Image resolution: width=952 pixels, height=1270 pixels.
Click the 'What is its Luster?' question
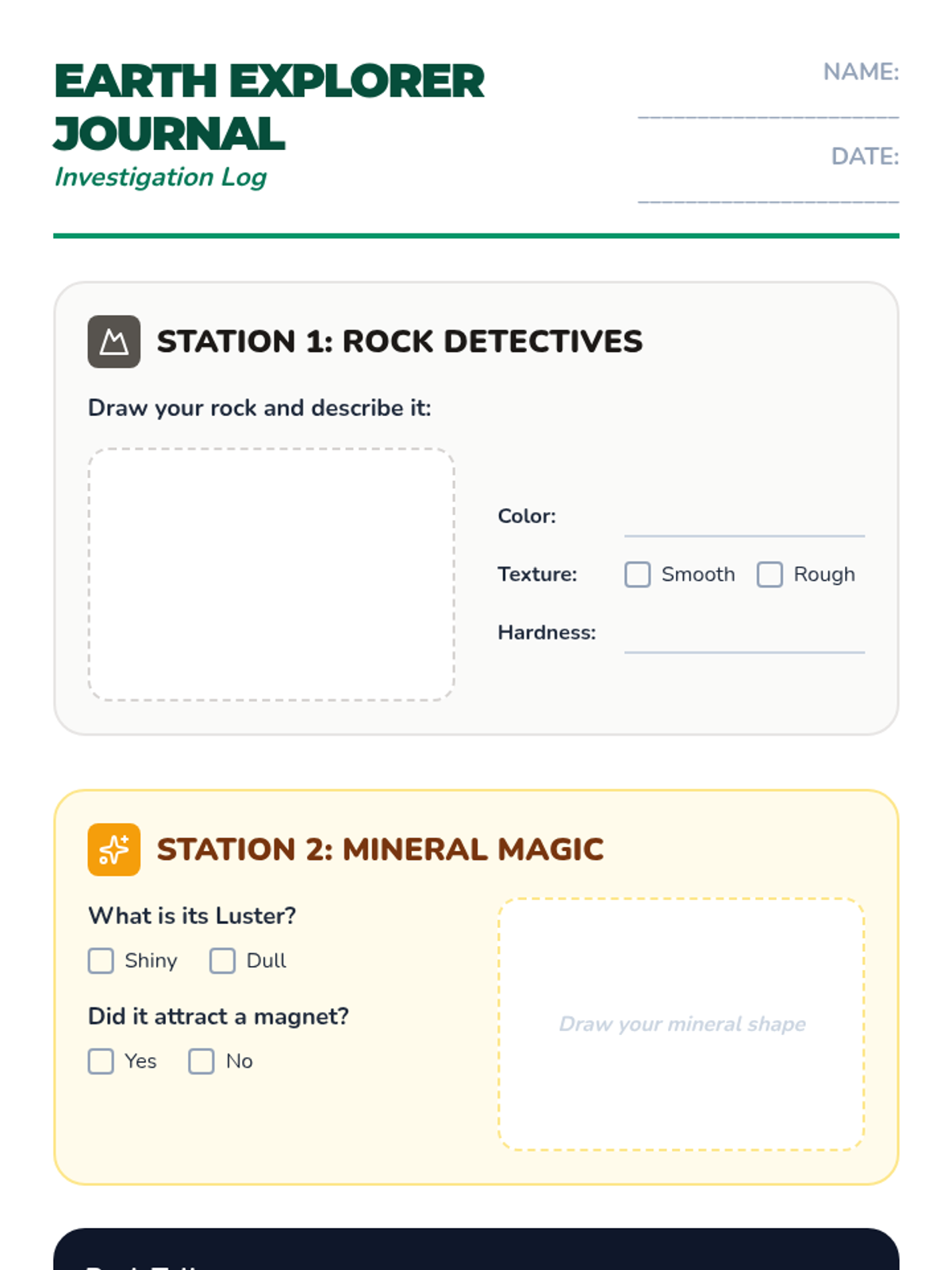pos(192,916)
